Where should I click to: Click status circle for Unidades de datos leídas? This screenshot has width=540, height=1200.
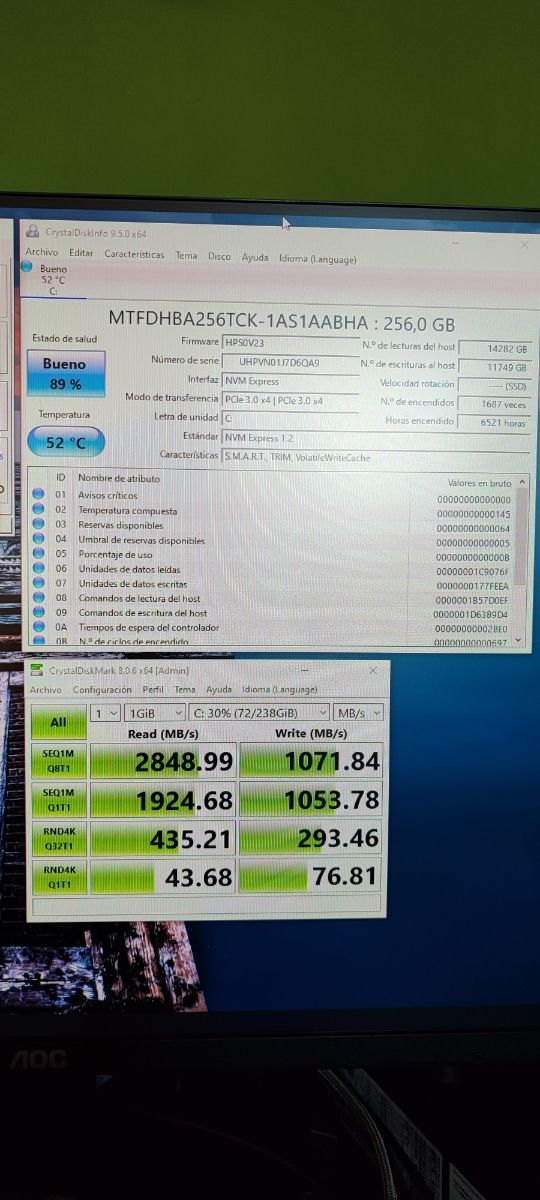coord(38,567)
